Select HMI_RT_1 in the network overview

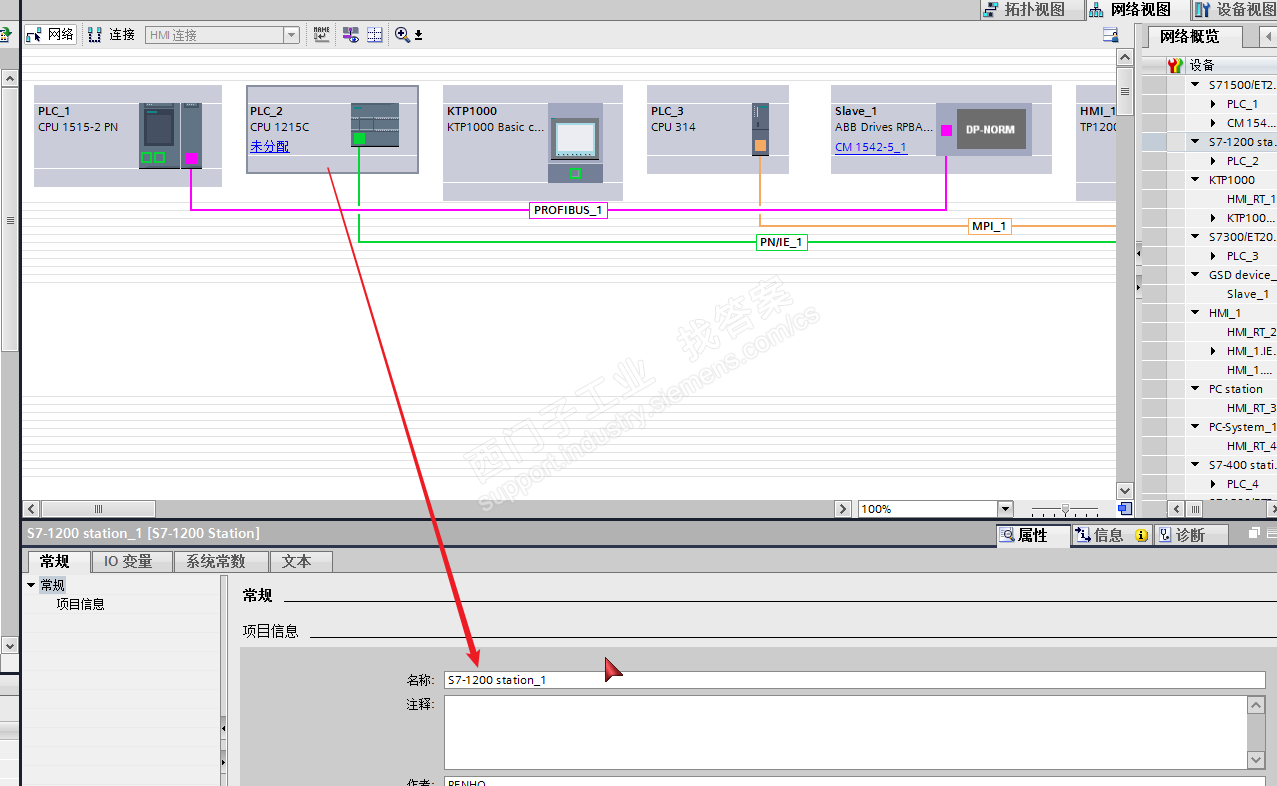click(1251, 199)
